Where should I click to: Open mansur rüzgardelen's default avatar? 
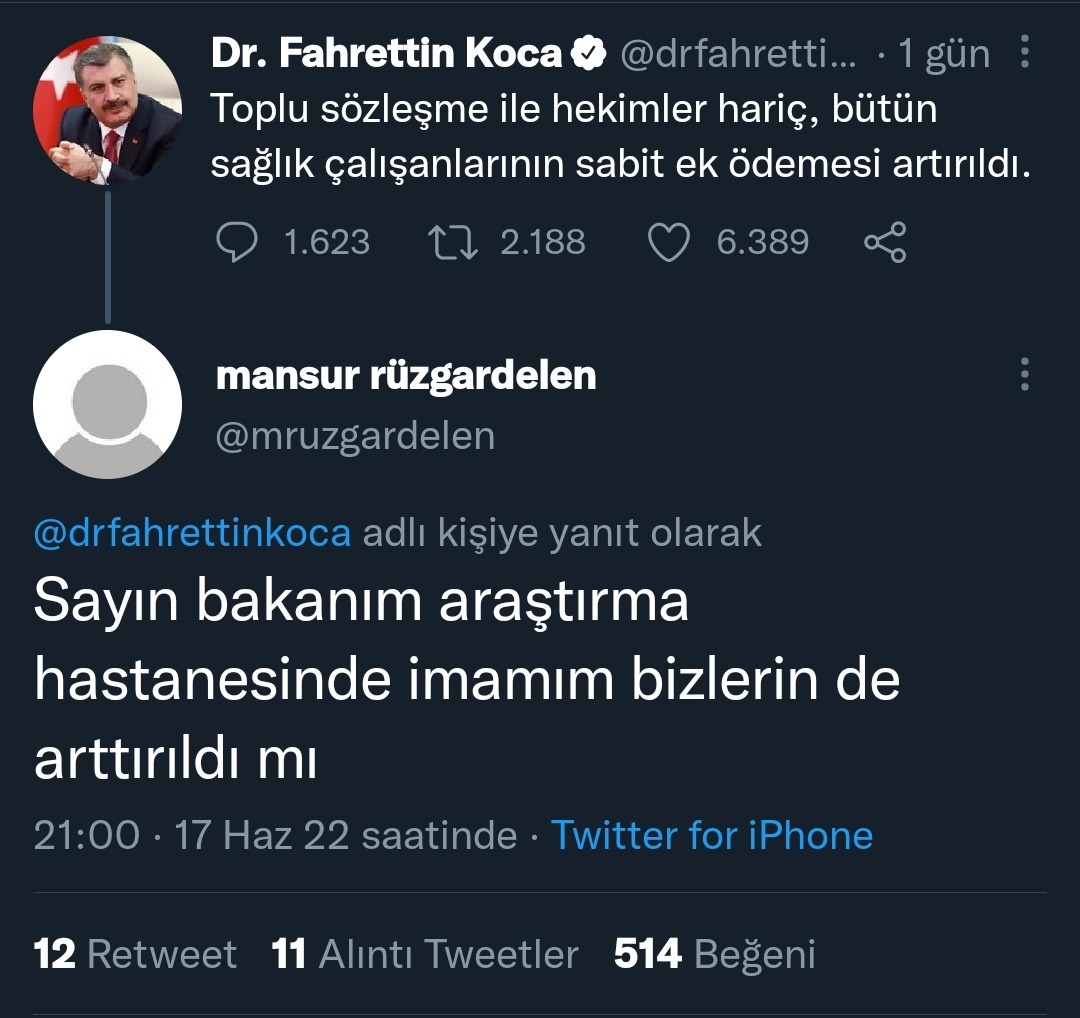coord(107,404)
